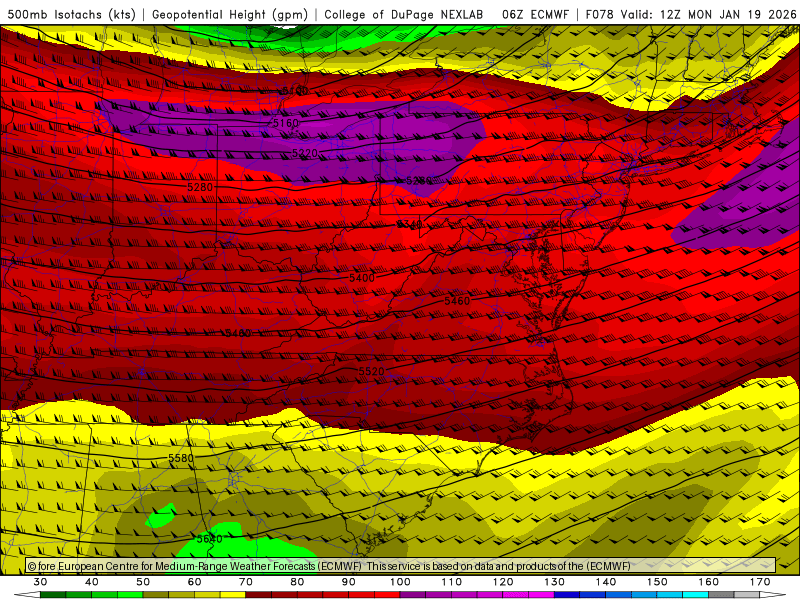Click the olive swatch right after tick 50

[156, 595]
